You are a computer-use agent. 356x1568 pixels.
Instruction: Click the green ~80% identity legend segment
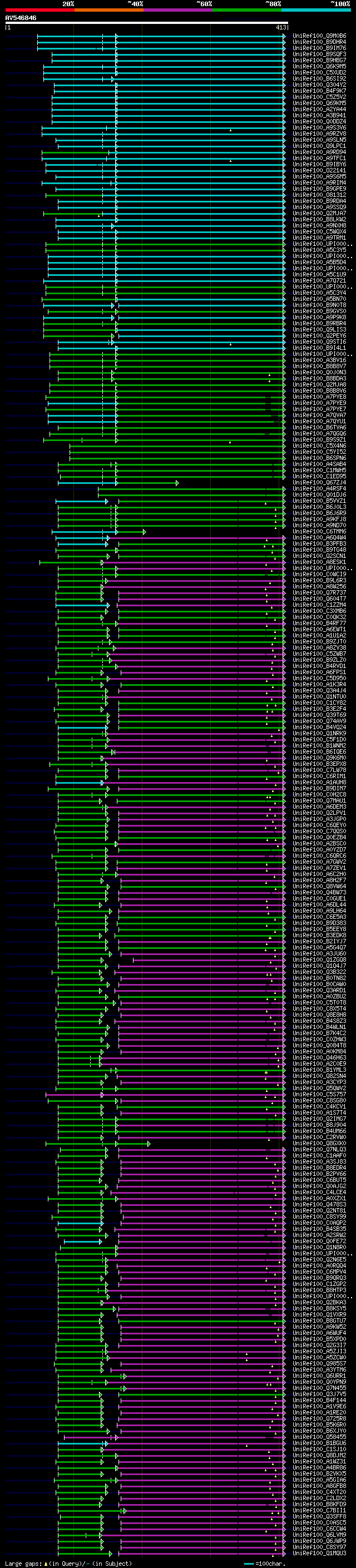[247, 10]
